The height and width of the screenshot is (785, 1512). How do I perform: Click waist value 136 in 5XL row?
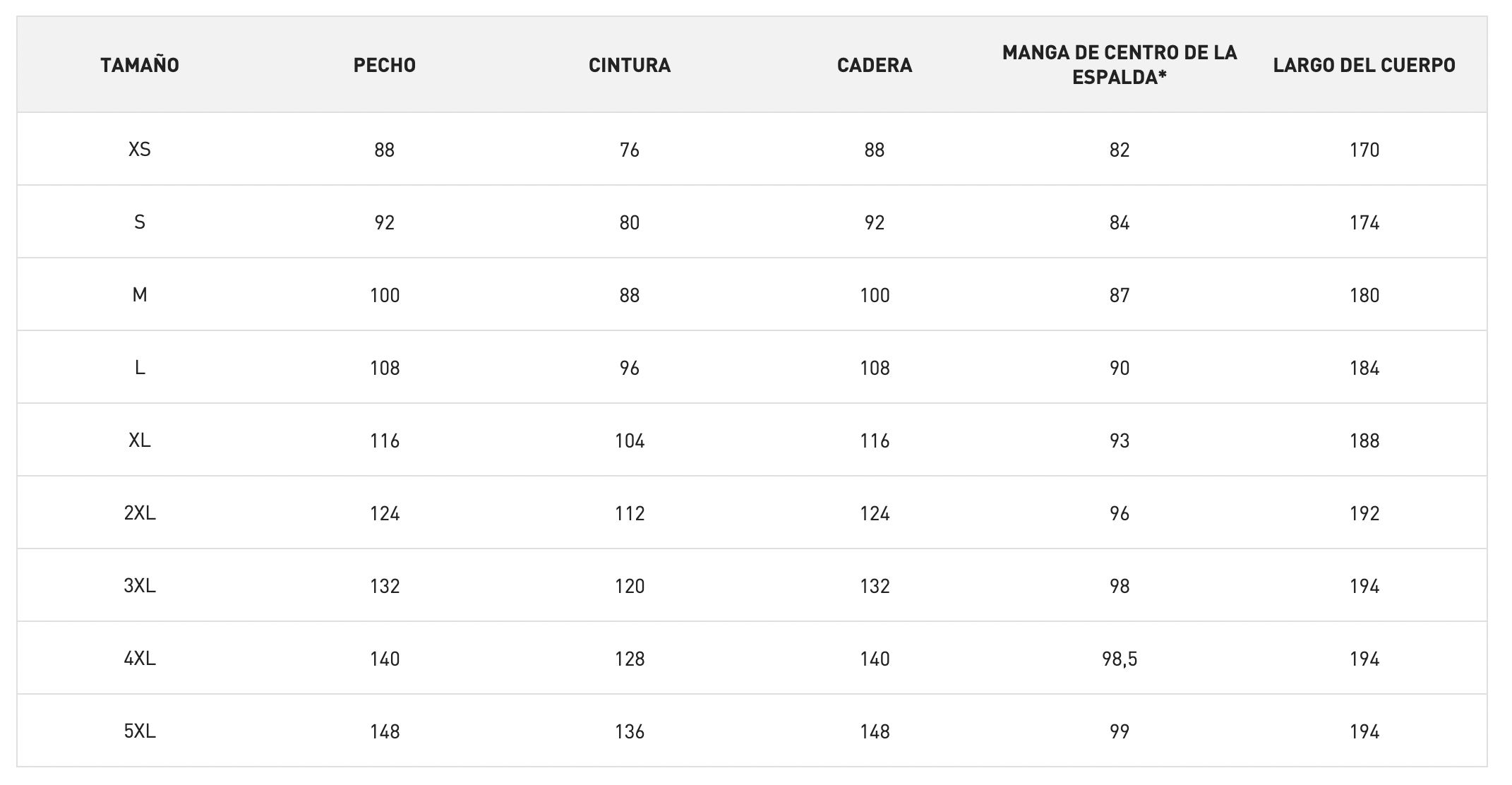coord(630,731)
